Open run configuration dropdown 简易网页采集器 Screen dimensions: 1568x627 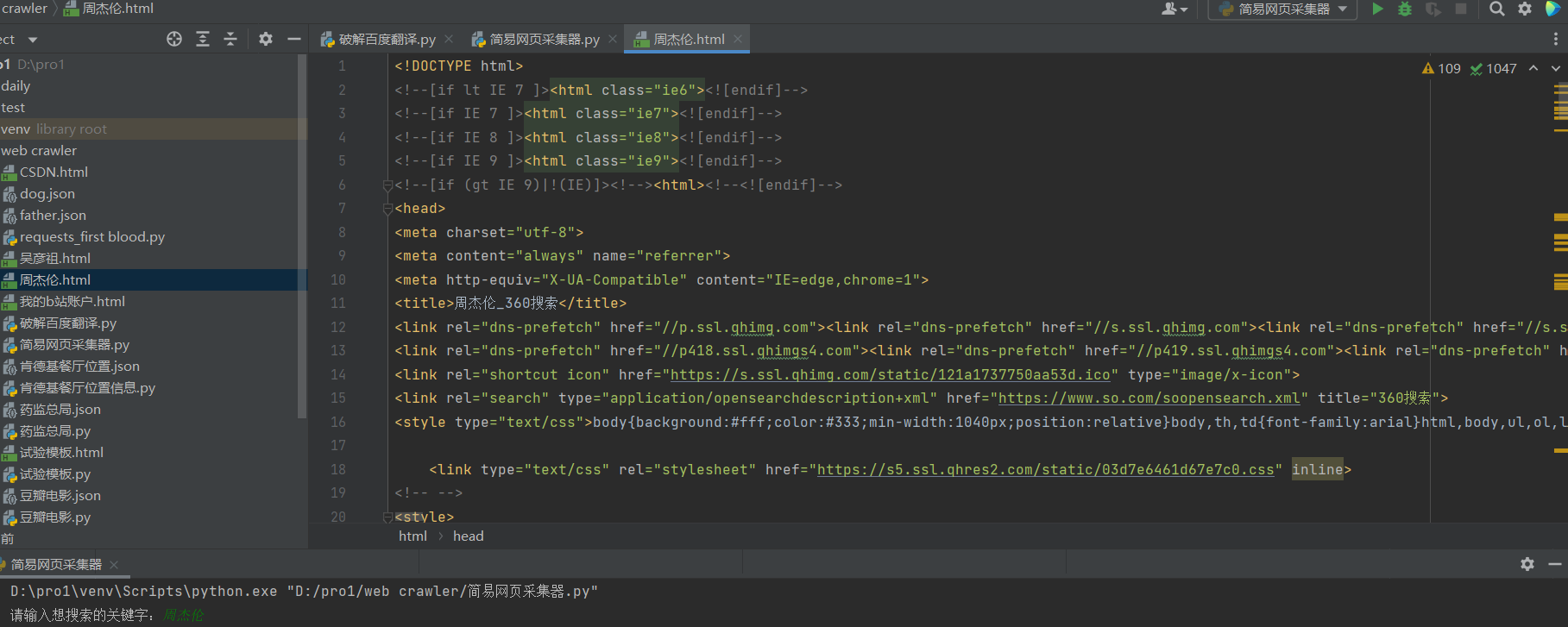(x=1282, y=9)
